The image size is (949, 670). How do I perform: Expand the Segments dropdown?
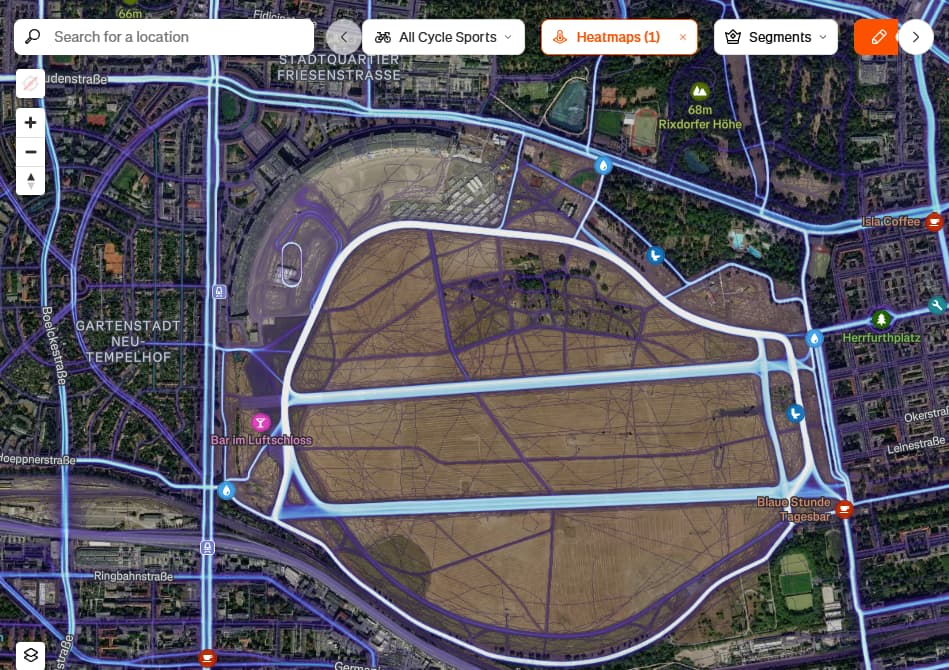pos(775,37)
